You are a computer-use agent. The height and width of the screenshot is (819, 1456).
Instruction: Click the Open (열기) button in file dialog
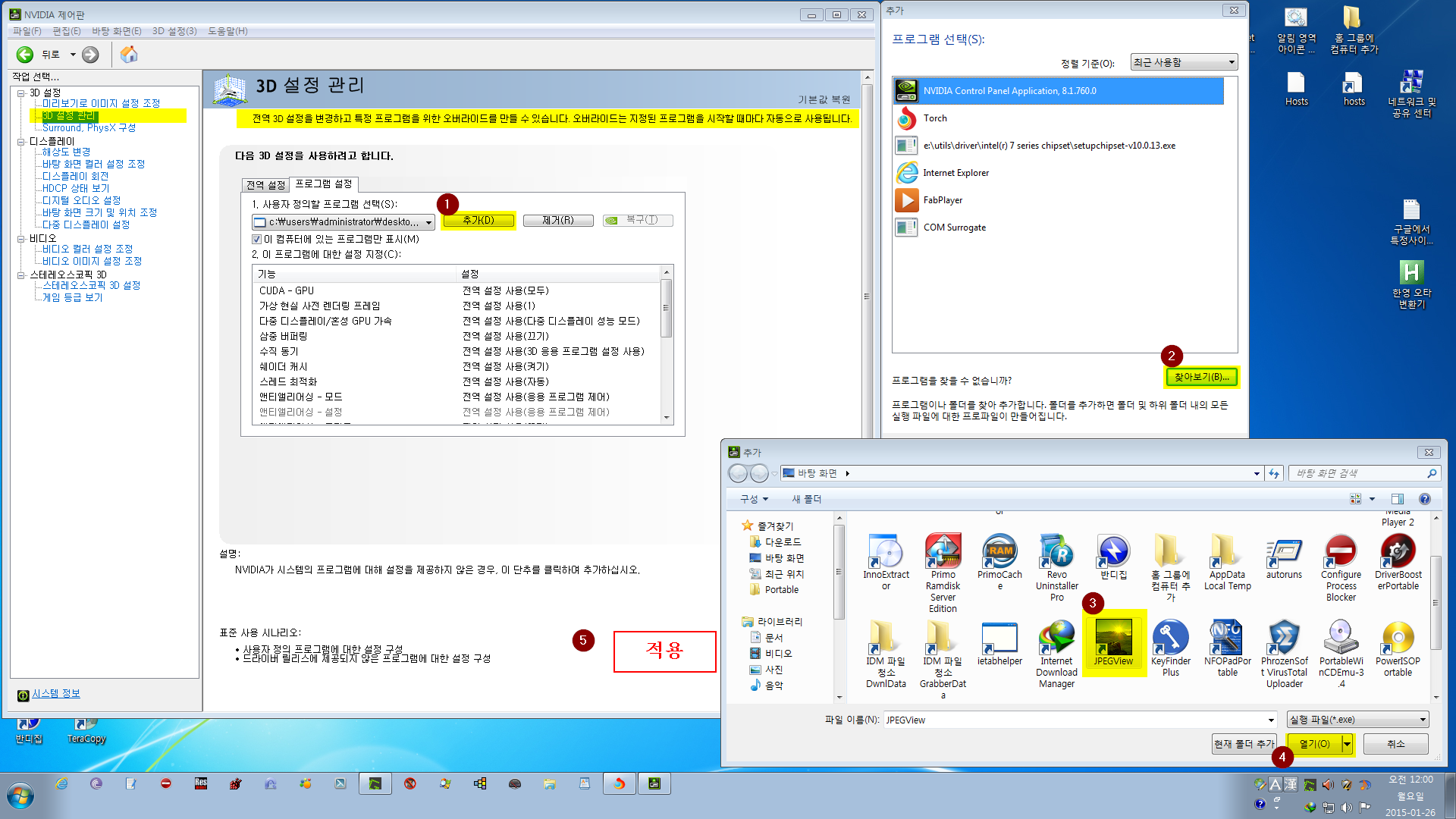coord(1315,744)
